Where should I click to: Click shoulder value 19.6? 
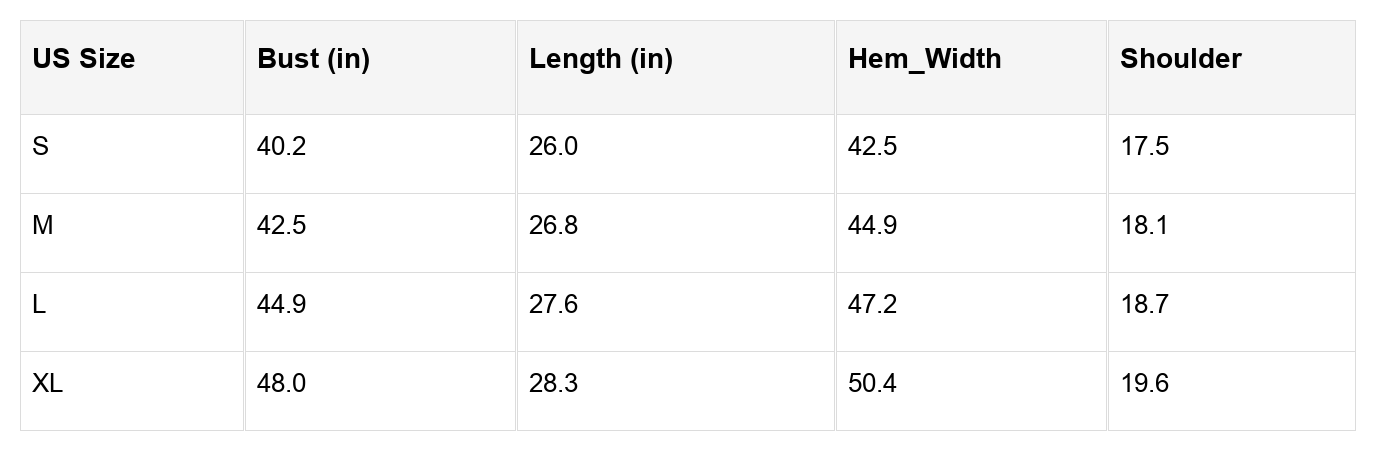click(x=1144, y=384)
